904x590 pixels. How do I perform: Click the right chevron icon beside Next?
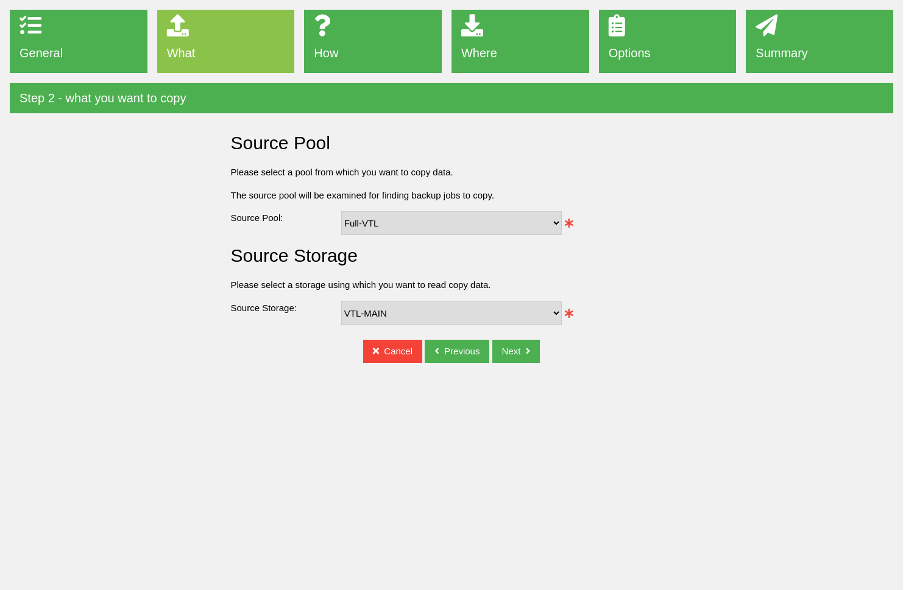(528, 351)
